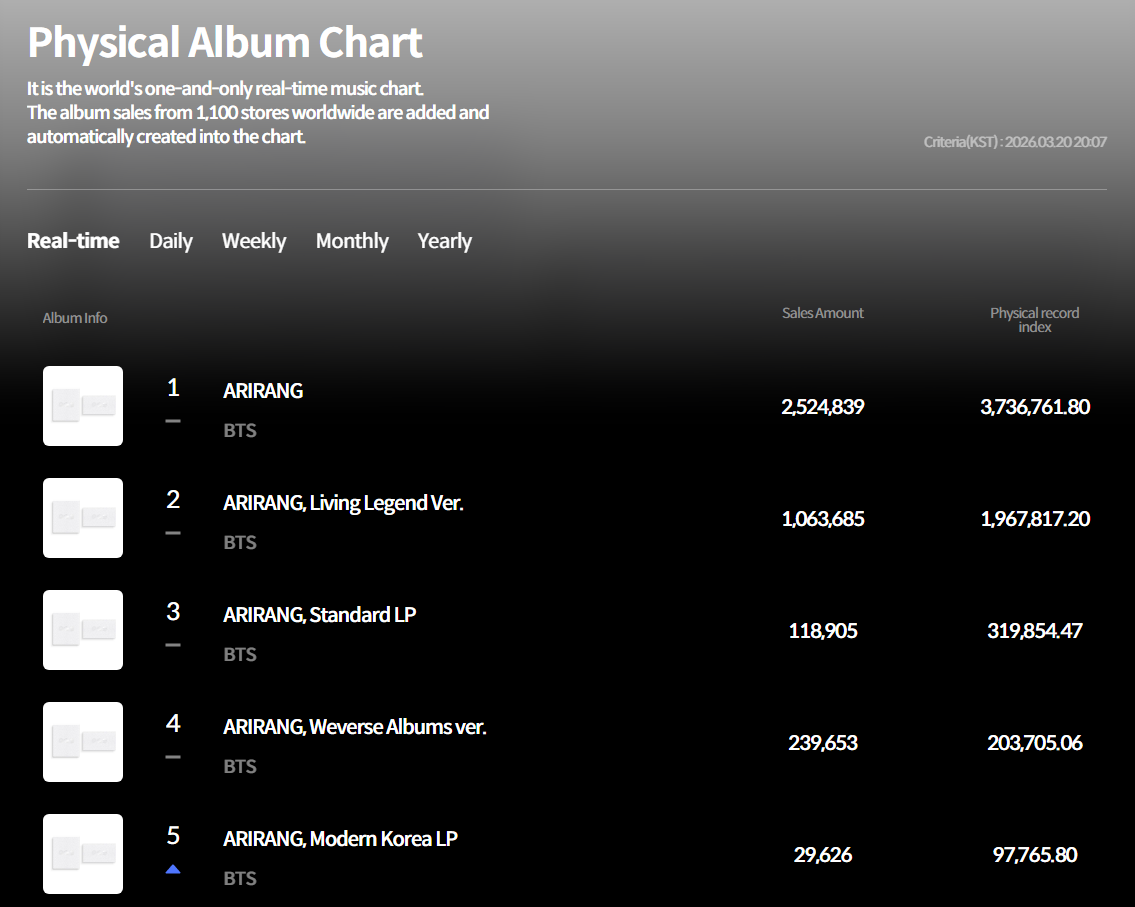Click BTS artist name under rank 1 album
This screenshot has height=907, width=1135.
pyautogui.click(x=240, y=431)
